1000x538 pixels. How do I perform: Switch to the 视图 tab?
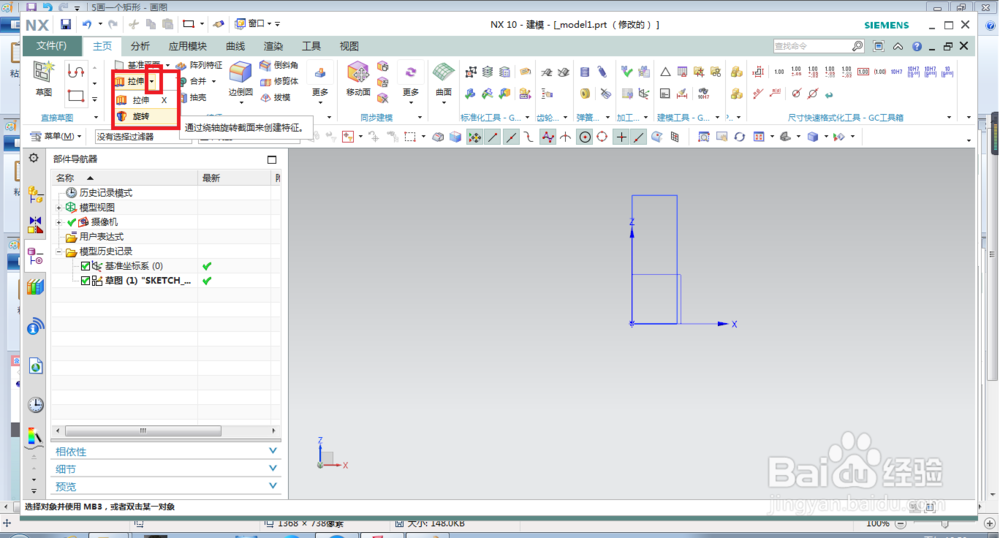[349, 46]
